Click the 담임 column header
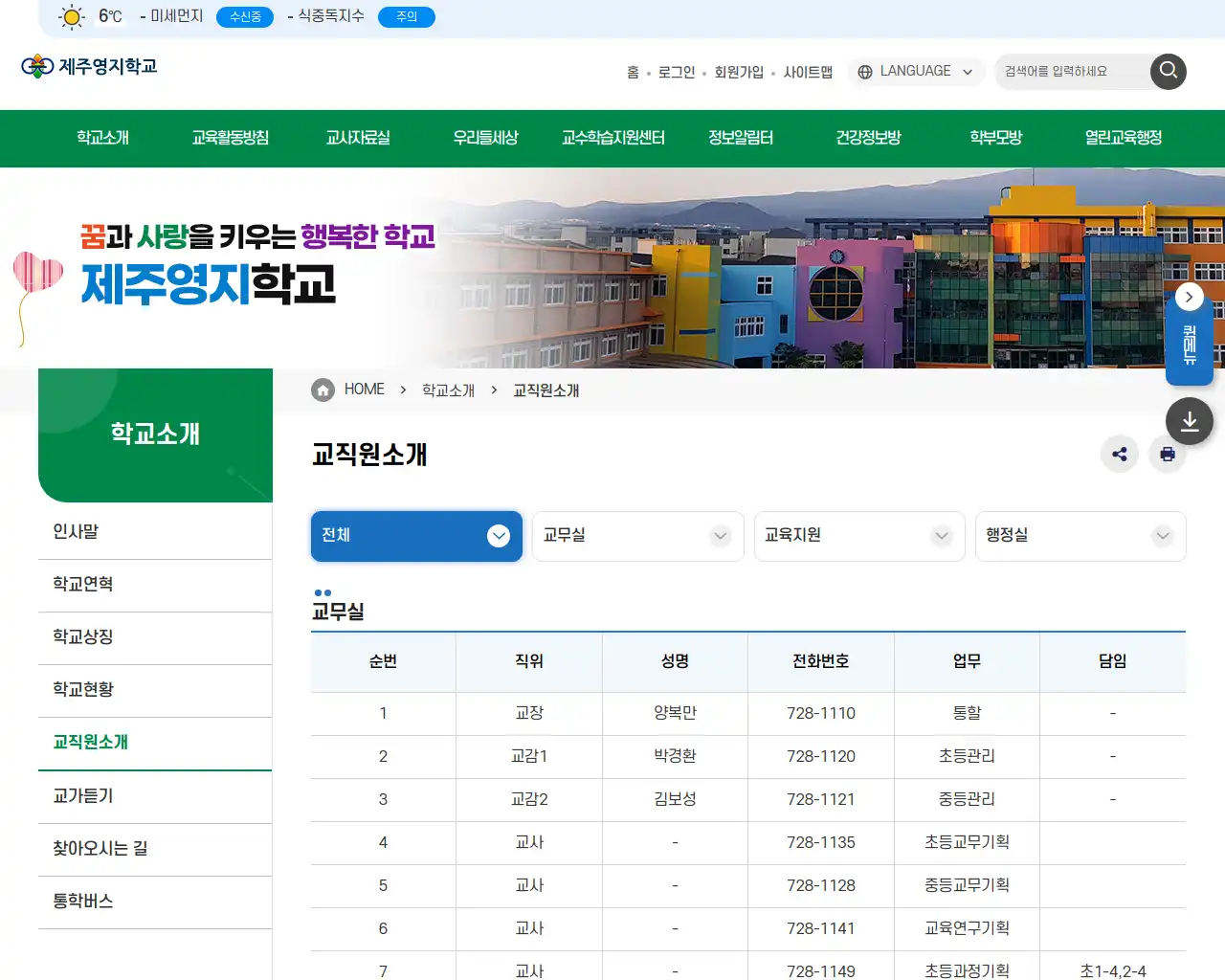1225x980 pixels. 1112,661
